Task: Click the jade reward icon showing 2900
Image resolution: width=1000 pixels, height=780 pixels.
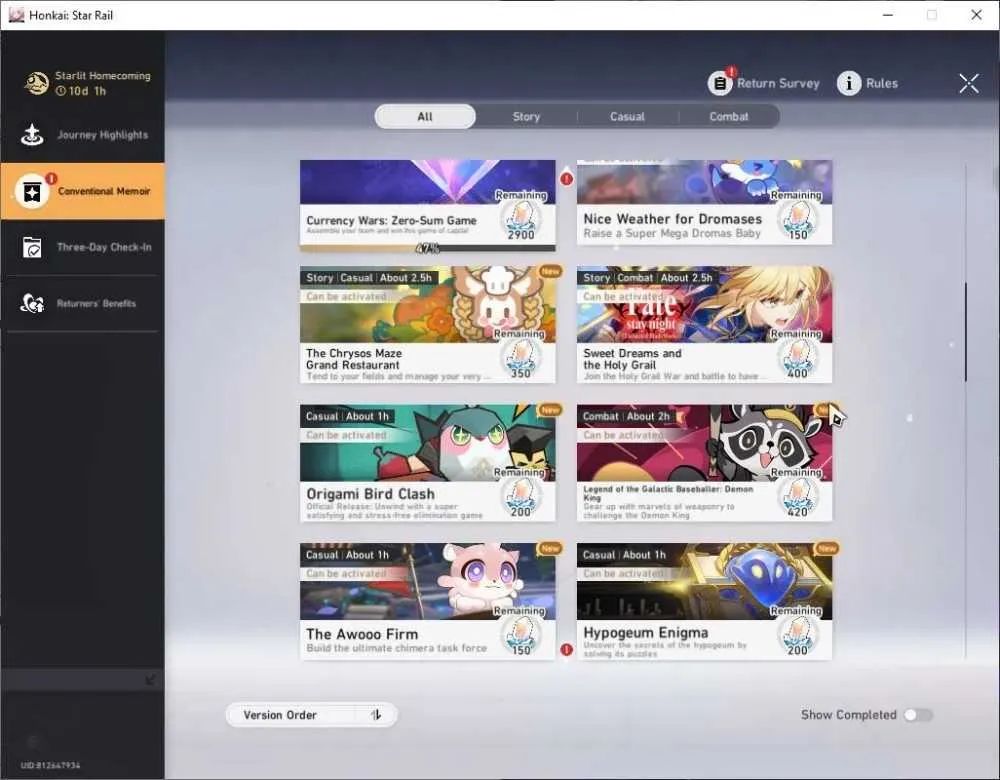Action: (521, 220)
